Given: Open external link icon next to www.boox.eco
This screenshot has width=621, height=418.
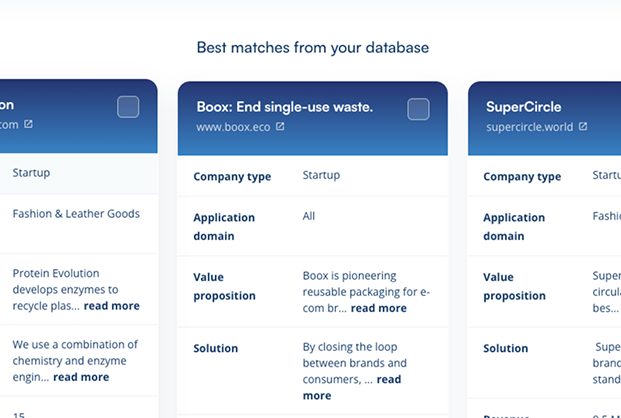Looking at the screenshot, I should (x=280, y=126).
